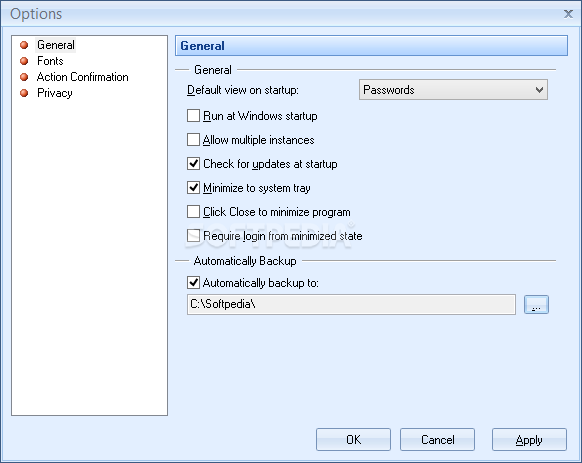This screenshot has height=463, width=582.
Task: Browse for backup folder with ellipsis button
Action: pos(536,304)
